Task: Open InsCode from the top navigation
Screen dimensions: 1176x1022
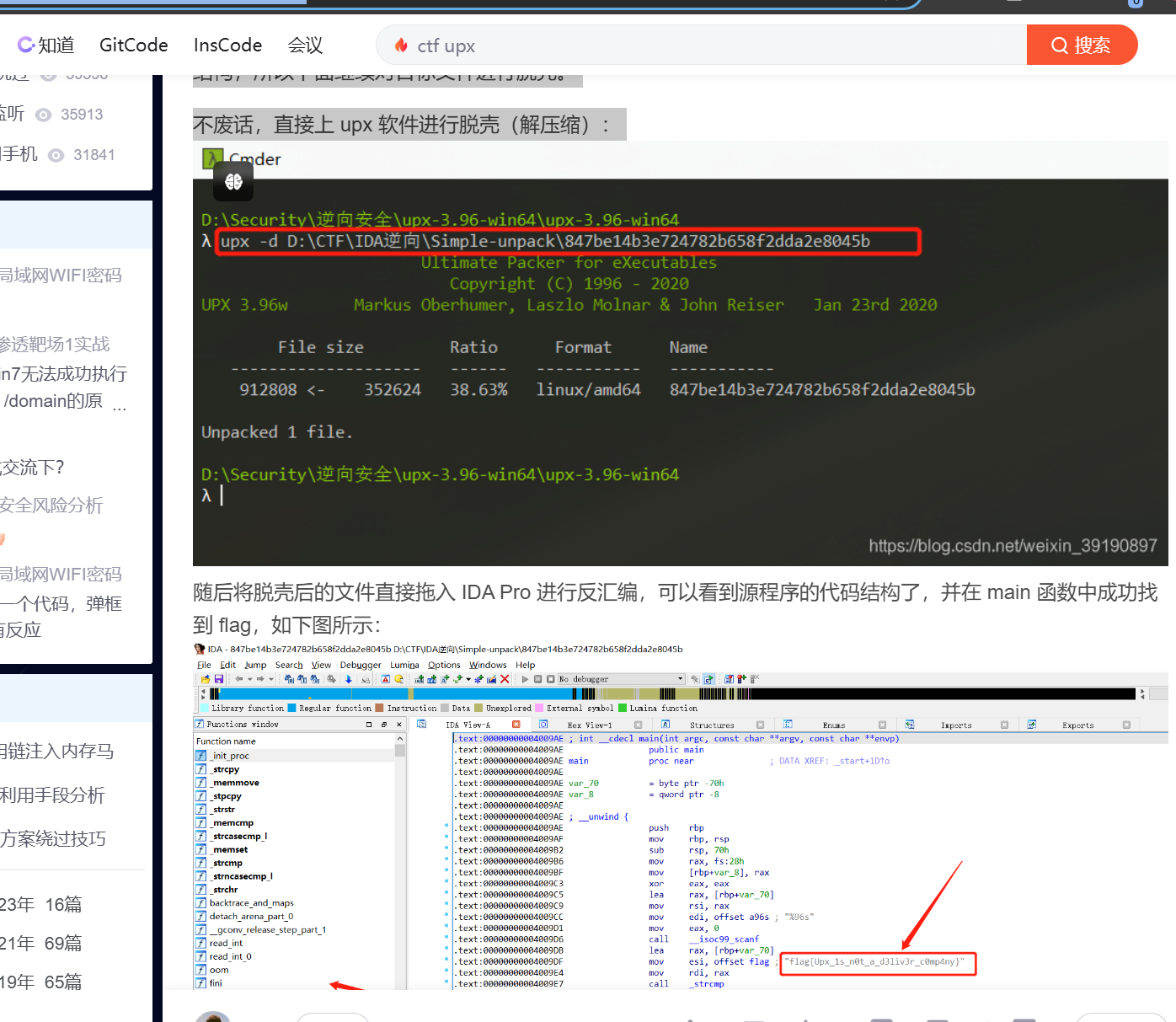Action: point(227,45)
